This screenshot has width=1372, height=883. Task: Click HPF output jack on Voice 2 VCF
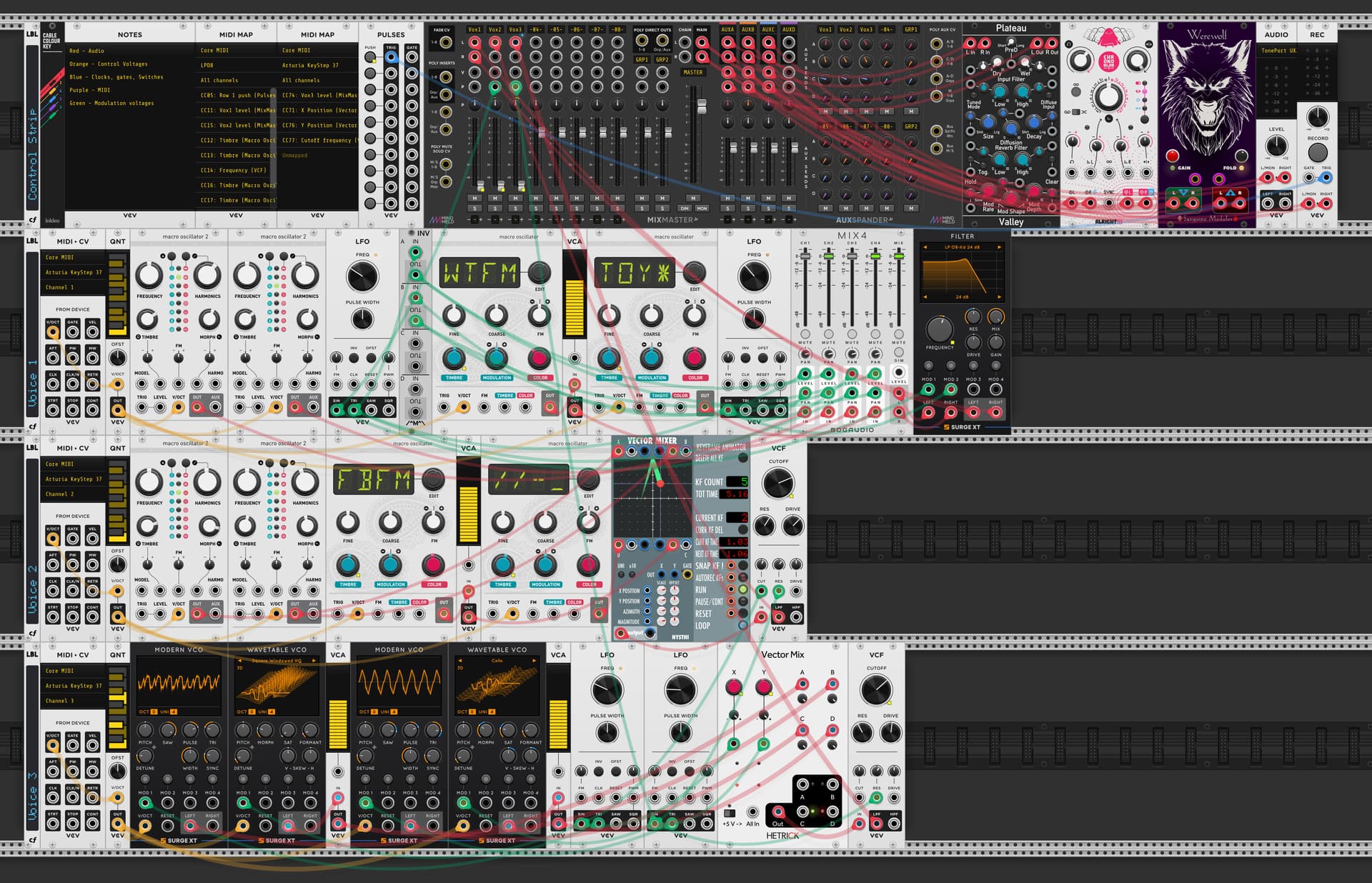(x=796, y=616)
